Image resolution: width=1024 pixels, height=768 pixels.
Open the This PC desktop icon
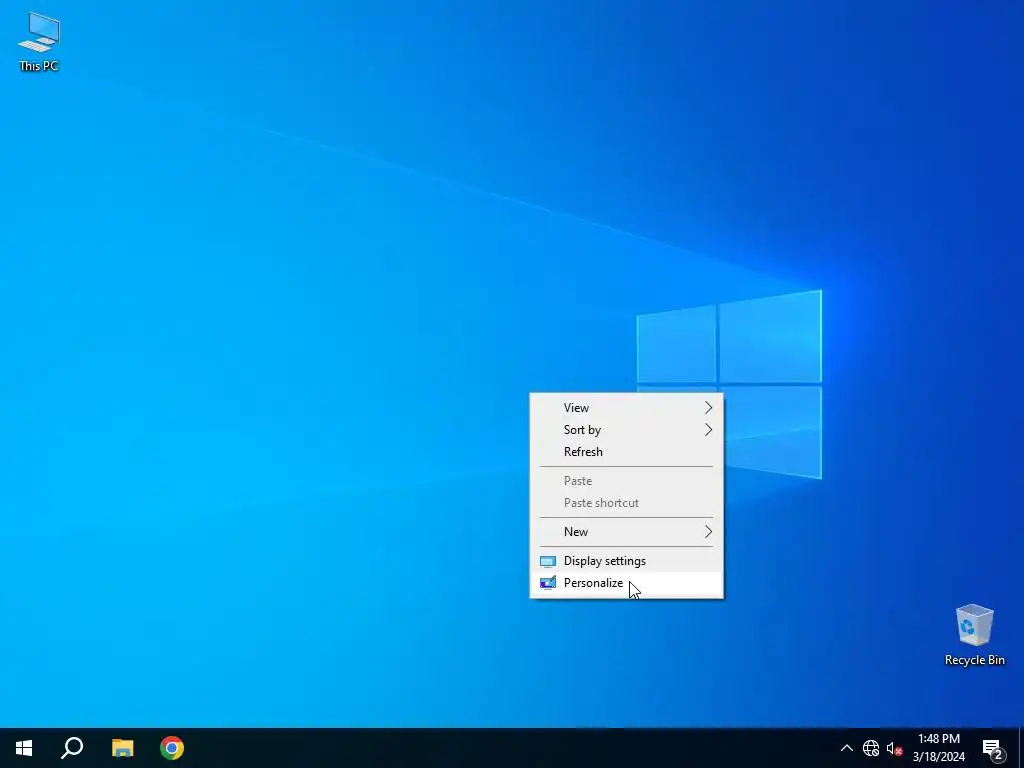pos(39,41)
